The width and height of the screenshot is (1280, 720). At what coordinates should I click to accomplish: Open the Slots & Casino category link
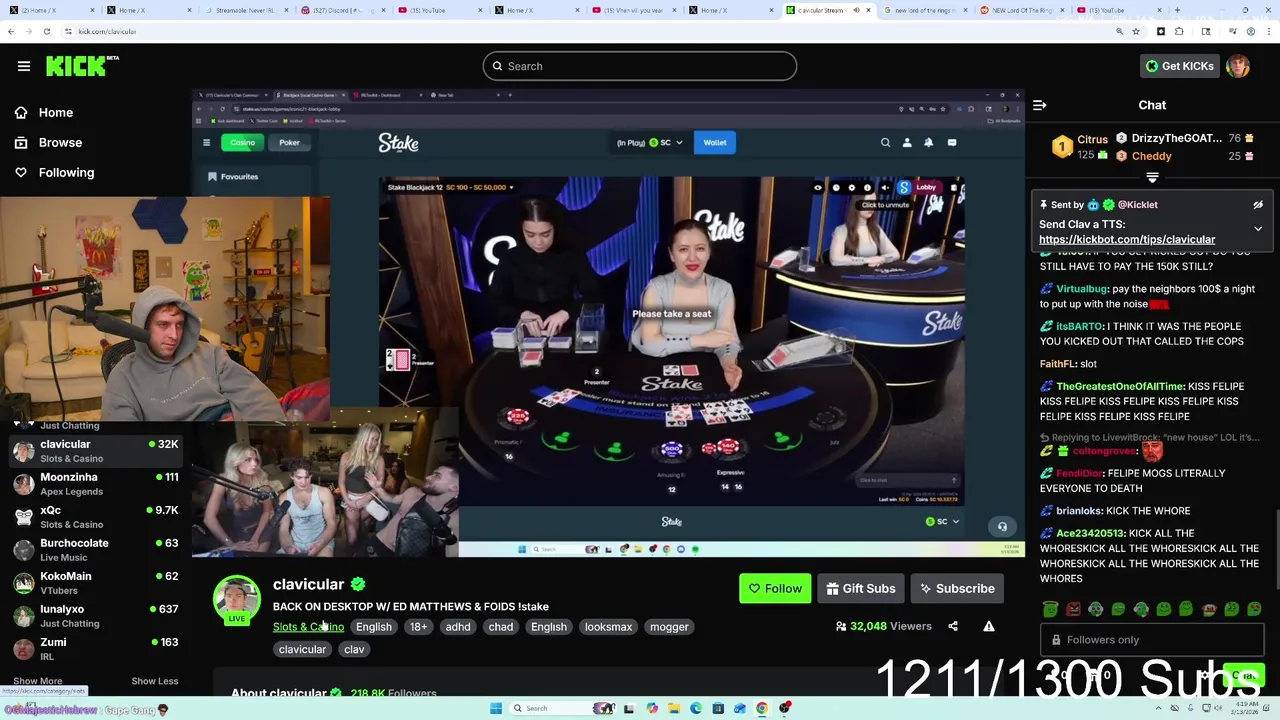point(308,627)
